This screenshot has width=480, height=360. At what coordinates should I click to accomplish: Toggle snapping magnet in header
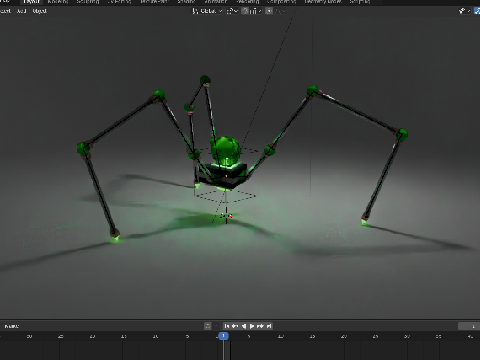pyautogui.click(x=245, y=11)
